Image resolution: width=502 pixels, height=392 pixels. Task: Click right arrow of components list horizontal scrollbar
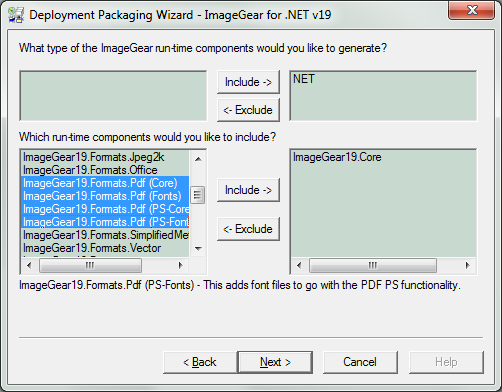tap(181, 265)
